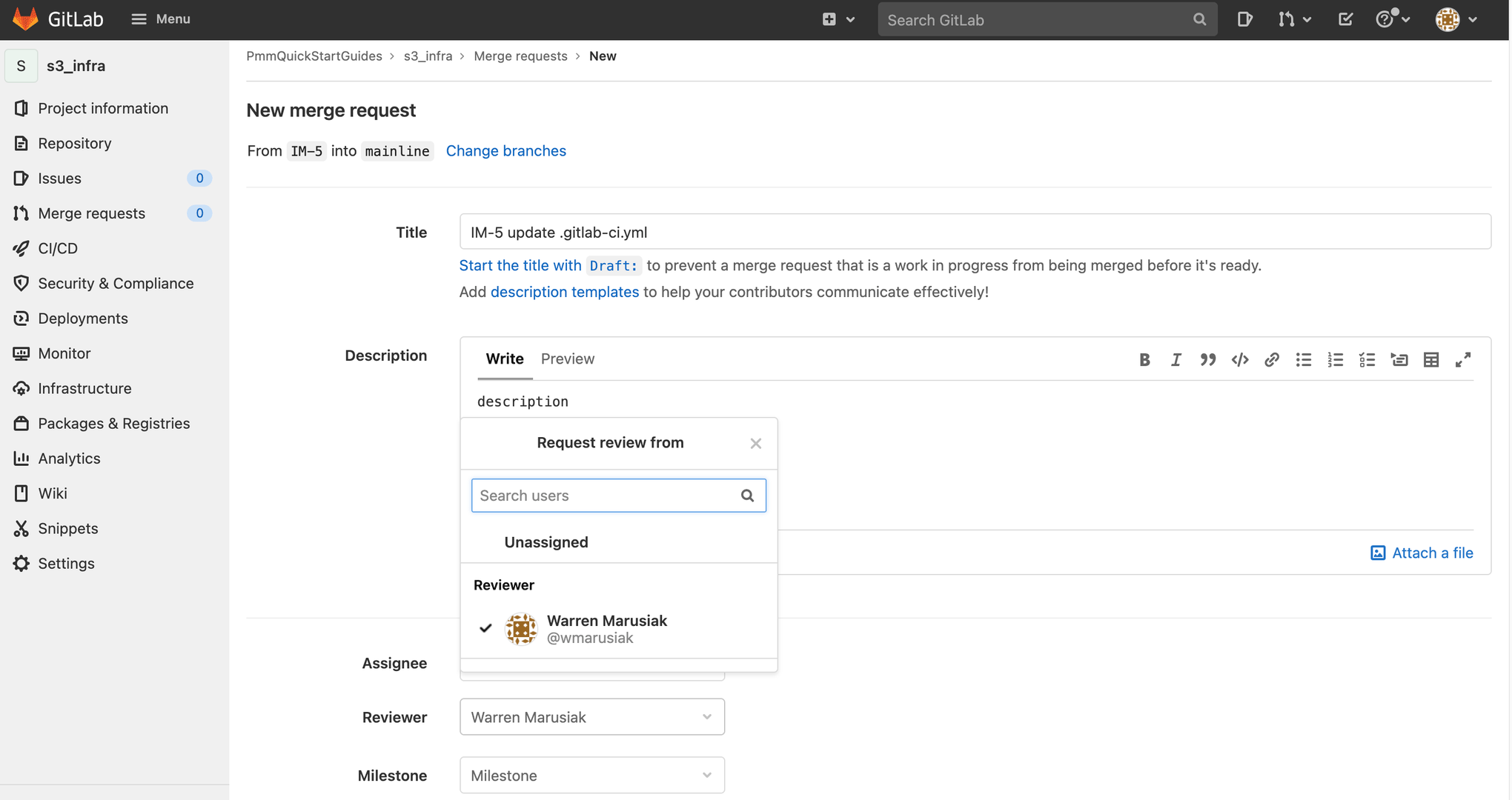The image size is (1512, 800).
Task: Click the Change branches link
Action: tap(506, 150)
